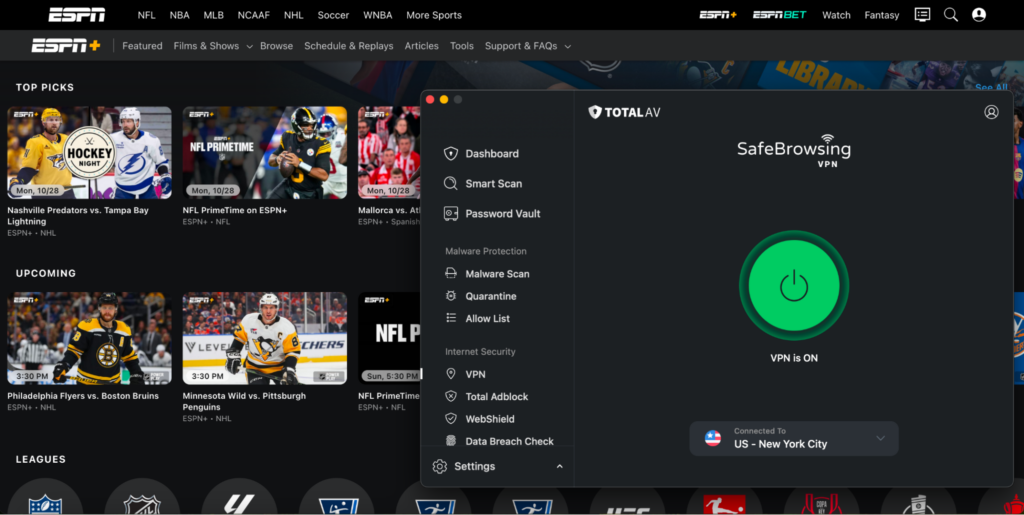Open the Password Vault safe icon
Screen dimensions: 1024x515
point(451,213)
